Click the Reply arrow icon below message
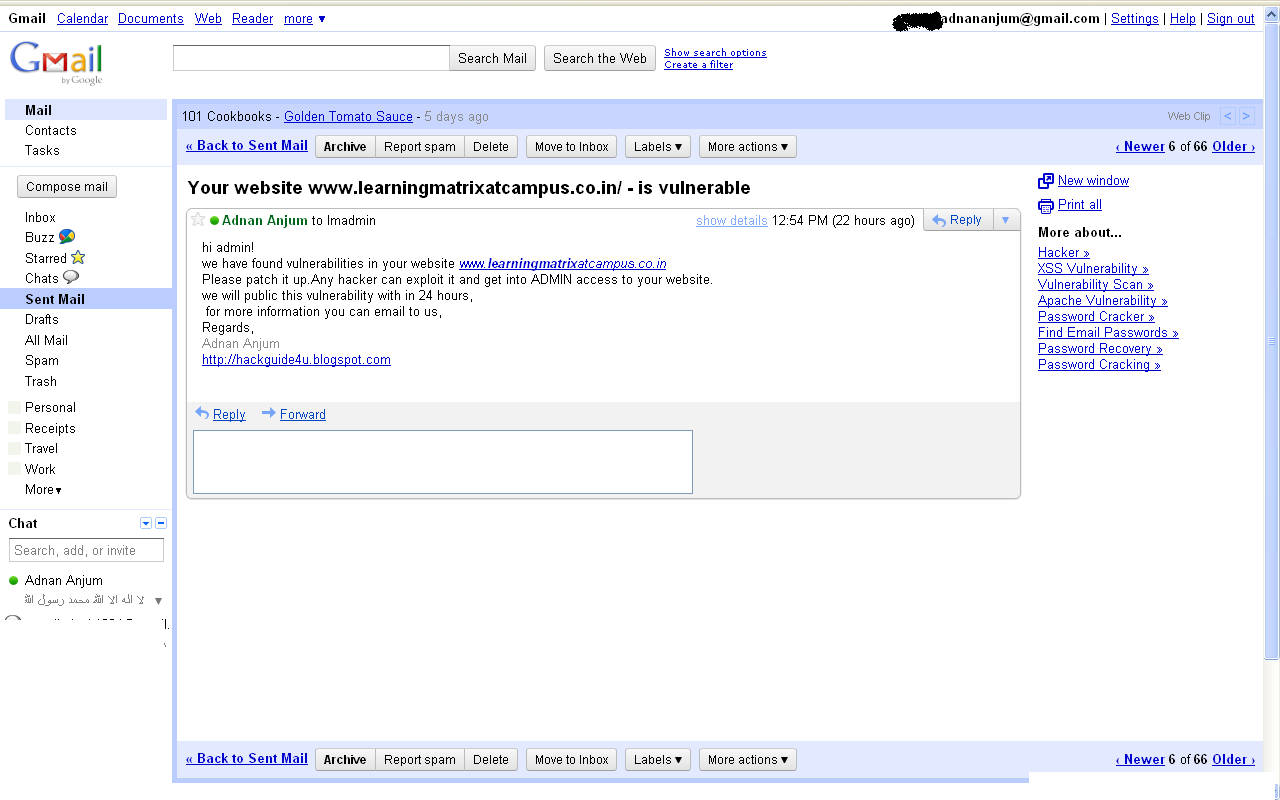The width and height of the screenshot is (1280, 800). 202,413
